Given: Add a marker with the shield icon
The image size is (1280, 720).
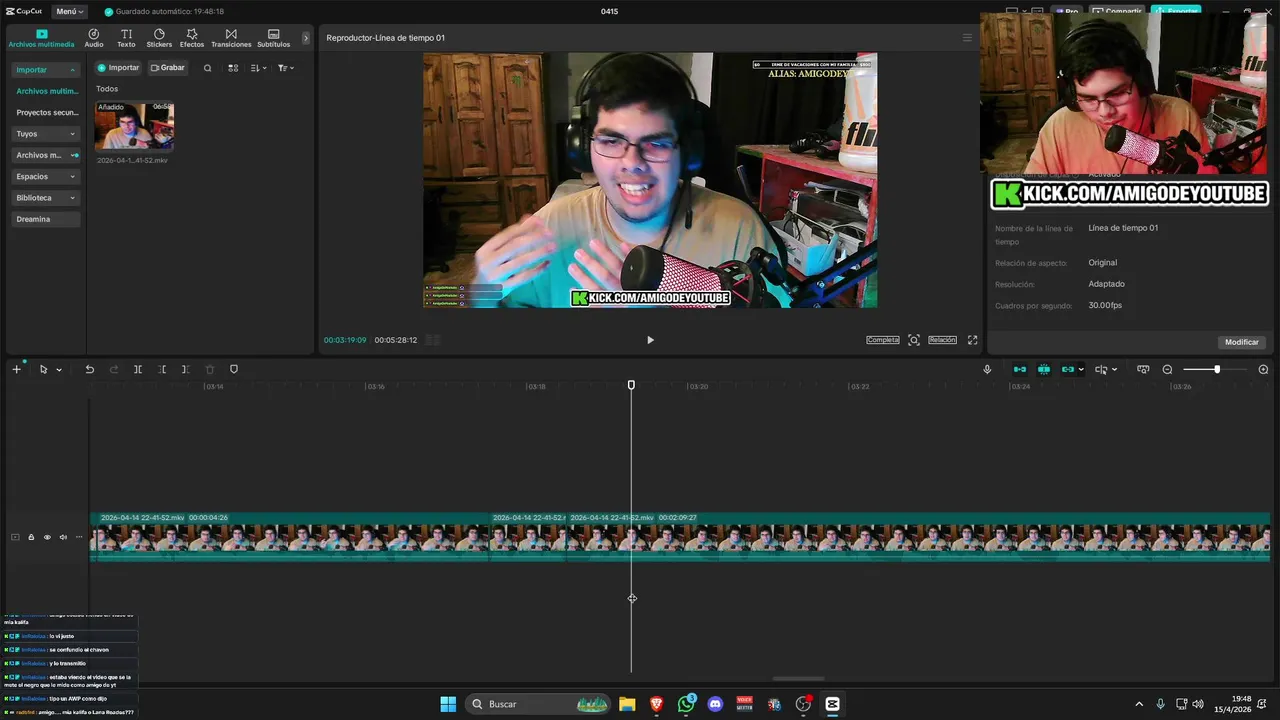Looking at the screenshot, I should click(x=234, y=369).
